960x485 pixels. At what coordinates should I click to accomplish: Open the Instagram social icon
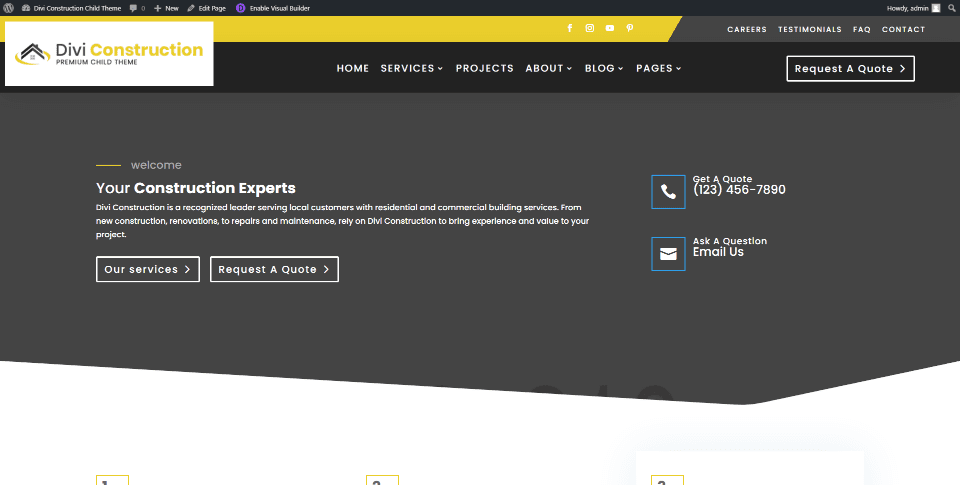point(590,29)
